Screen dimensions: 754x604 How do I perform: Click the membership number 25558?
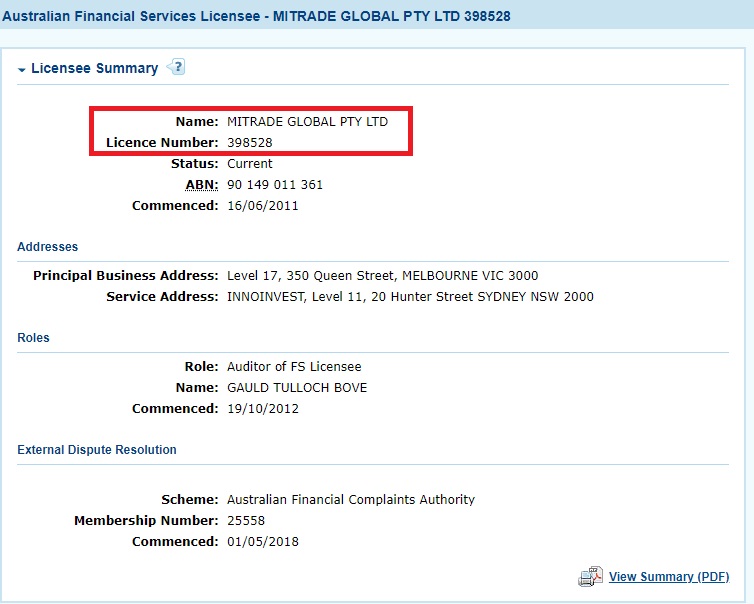[246, 521]
